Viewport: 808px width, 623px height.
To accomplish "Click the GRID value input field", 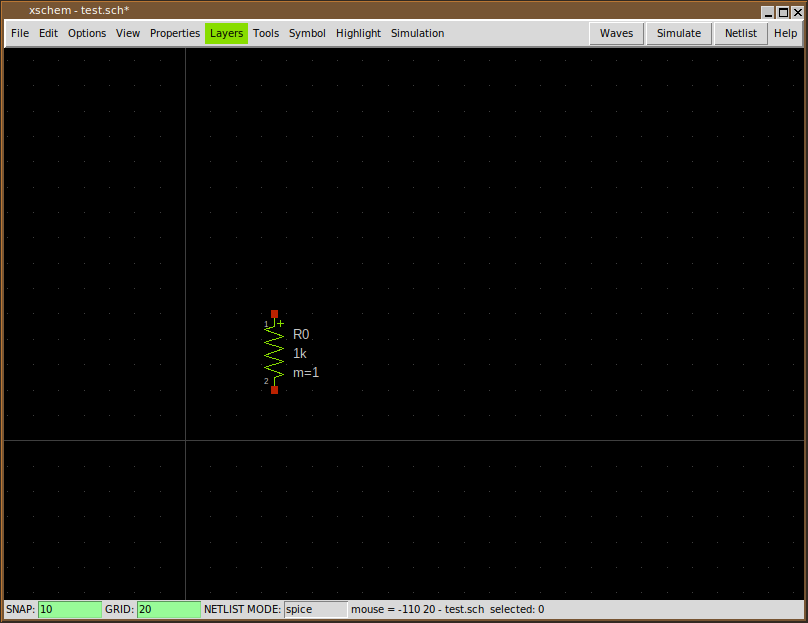I will tap(168, 609).
